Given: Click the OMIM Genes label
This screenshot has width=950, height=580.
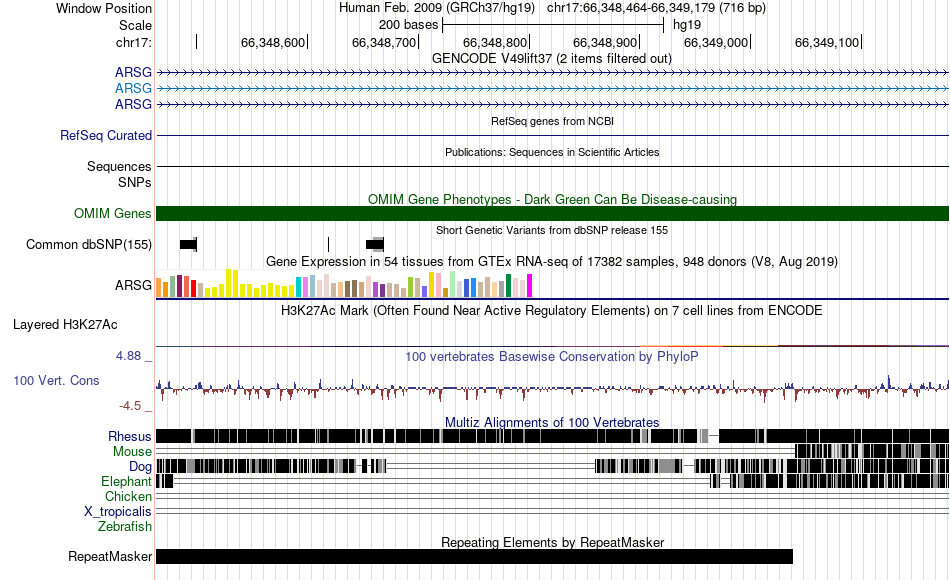Looking at the screenshot, I should (113, 213).
